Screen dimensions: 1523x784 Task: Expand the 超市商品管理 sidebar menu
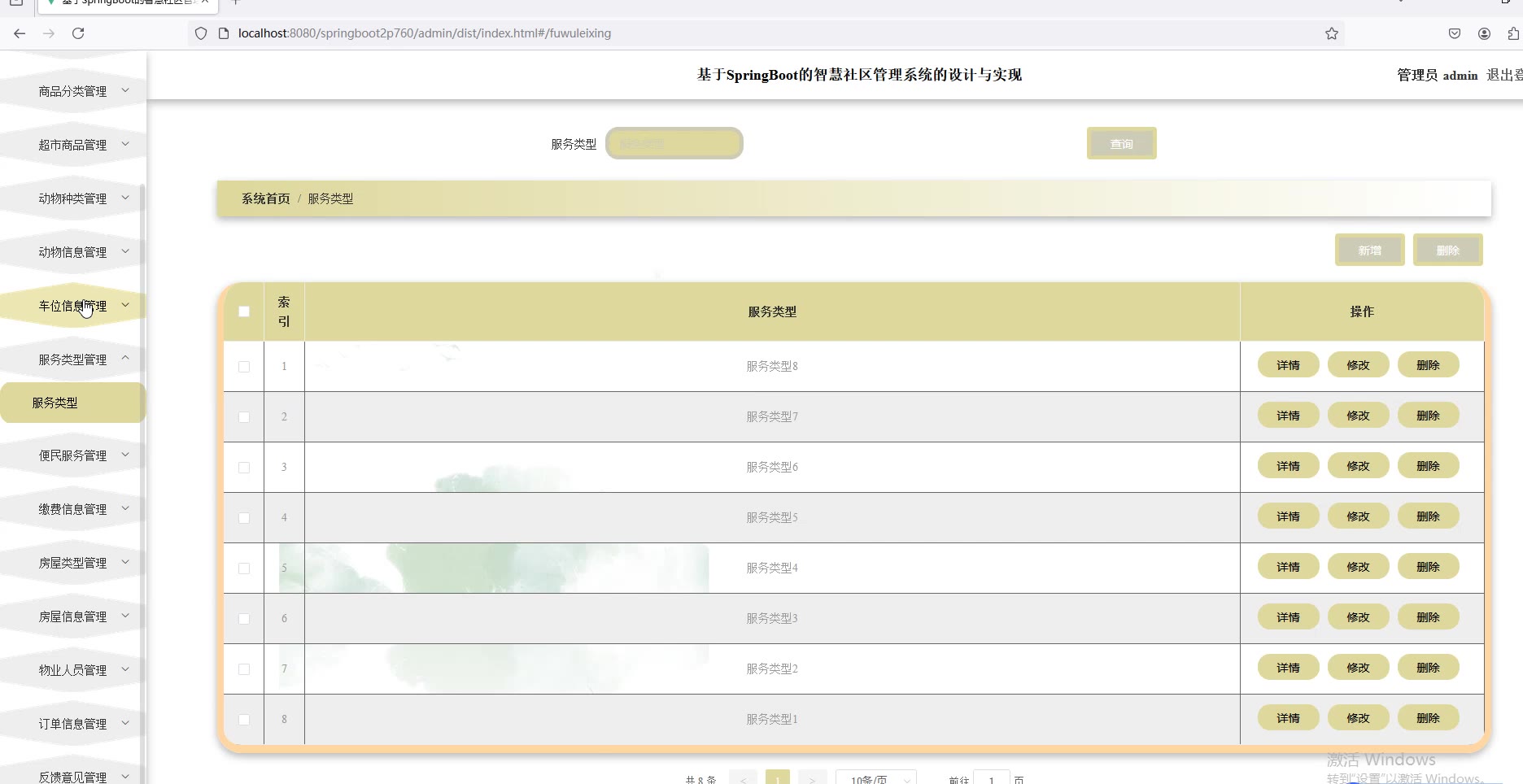coord(73,145)
